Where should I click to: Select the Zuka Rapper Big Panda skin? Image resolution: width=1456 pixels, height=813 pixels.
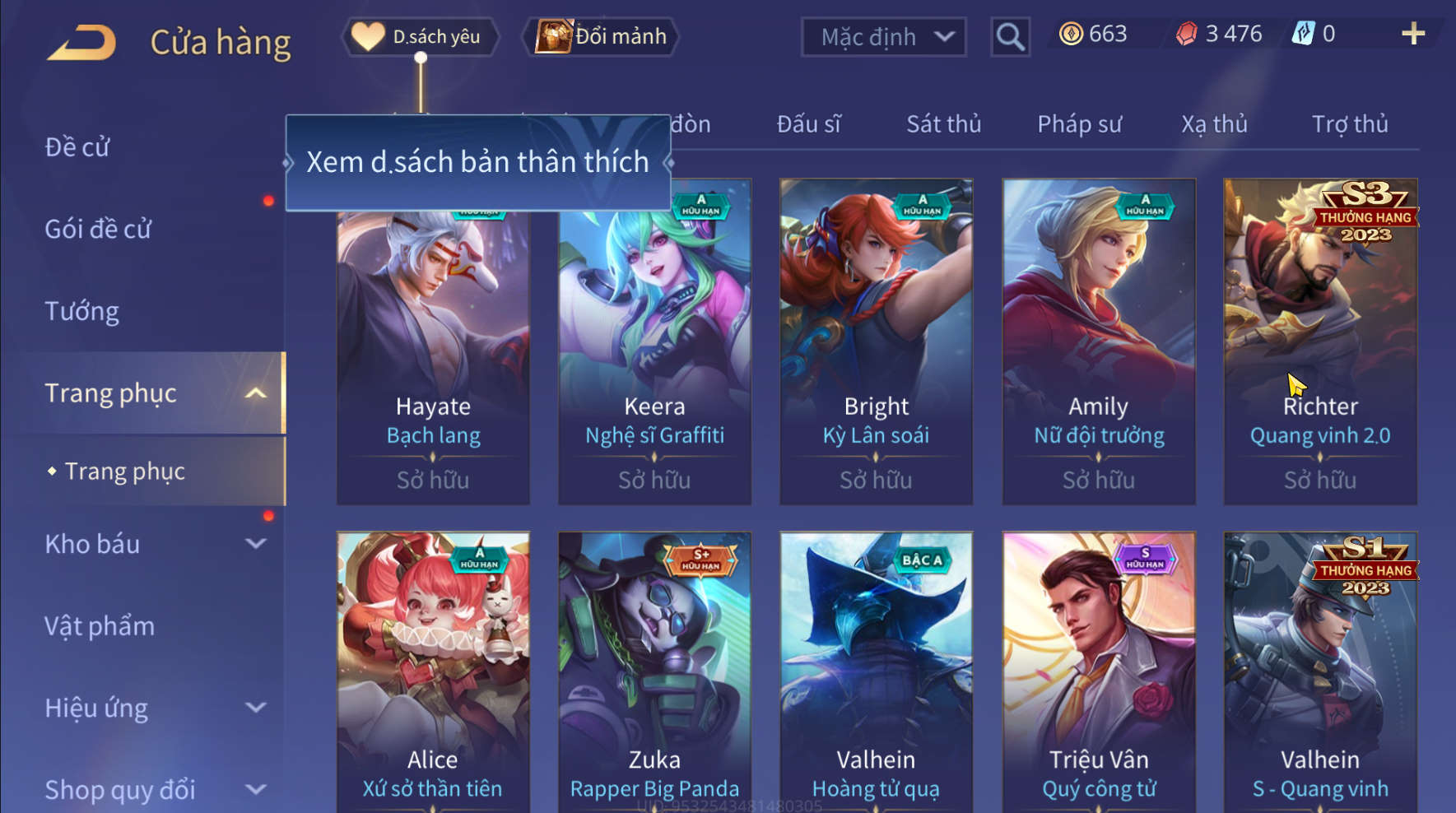point(654,671)
